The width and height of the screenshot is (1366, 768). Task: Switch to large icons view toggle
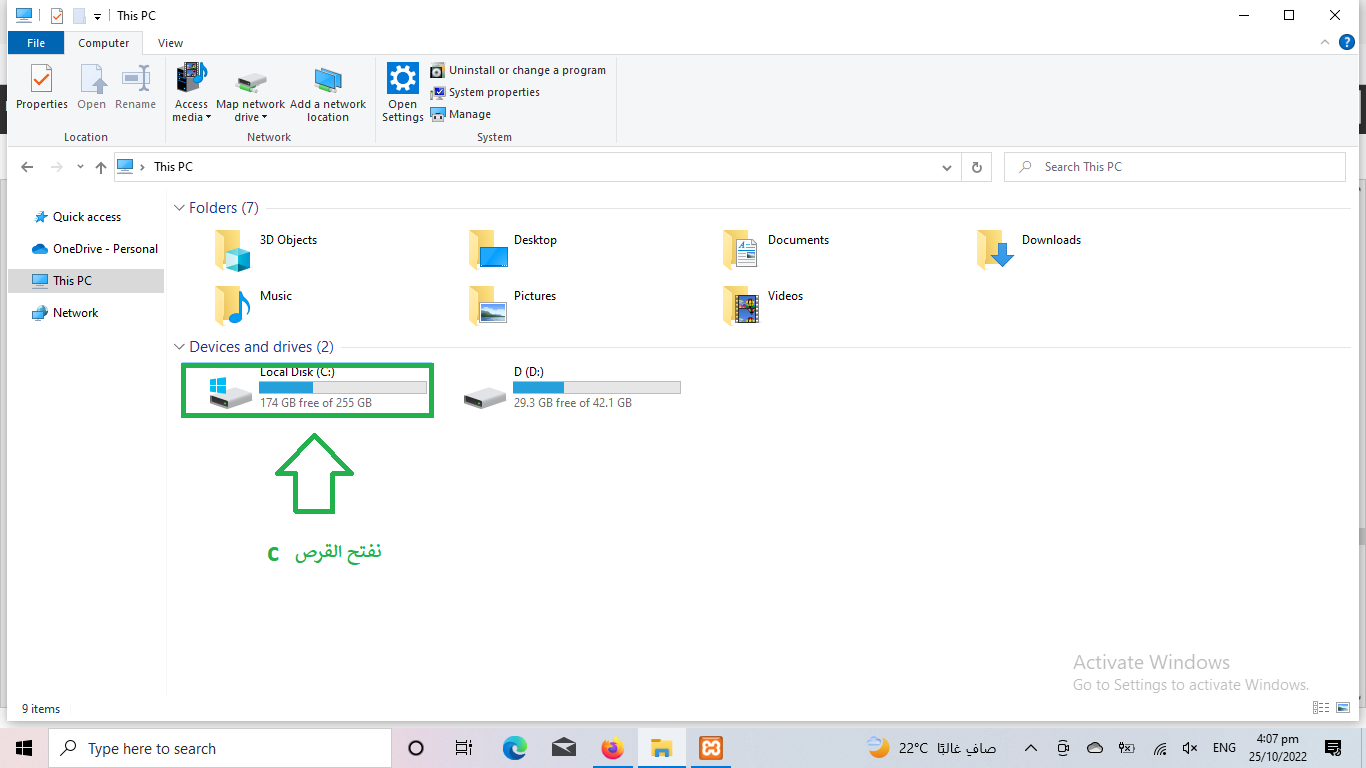coord(1343,708)
